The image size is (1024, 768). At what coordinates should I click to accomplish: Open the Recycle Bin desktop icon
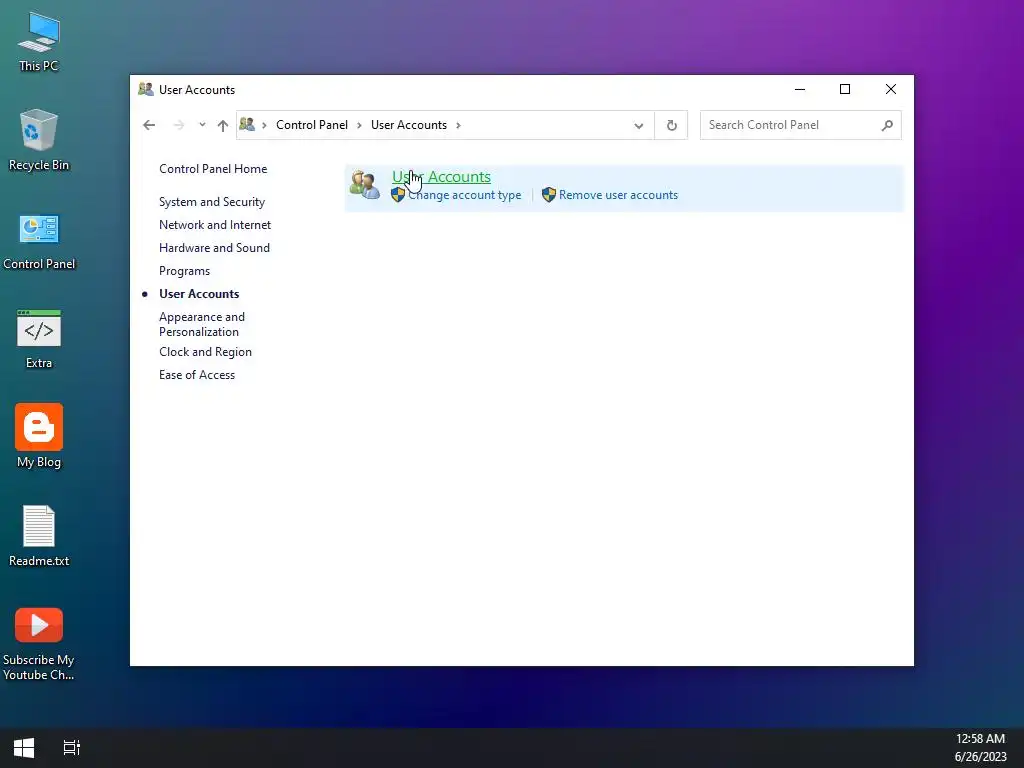pyautogui.click(x=39, y=140)
